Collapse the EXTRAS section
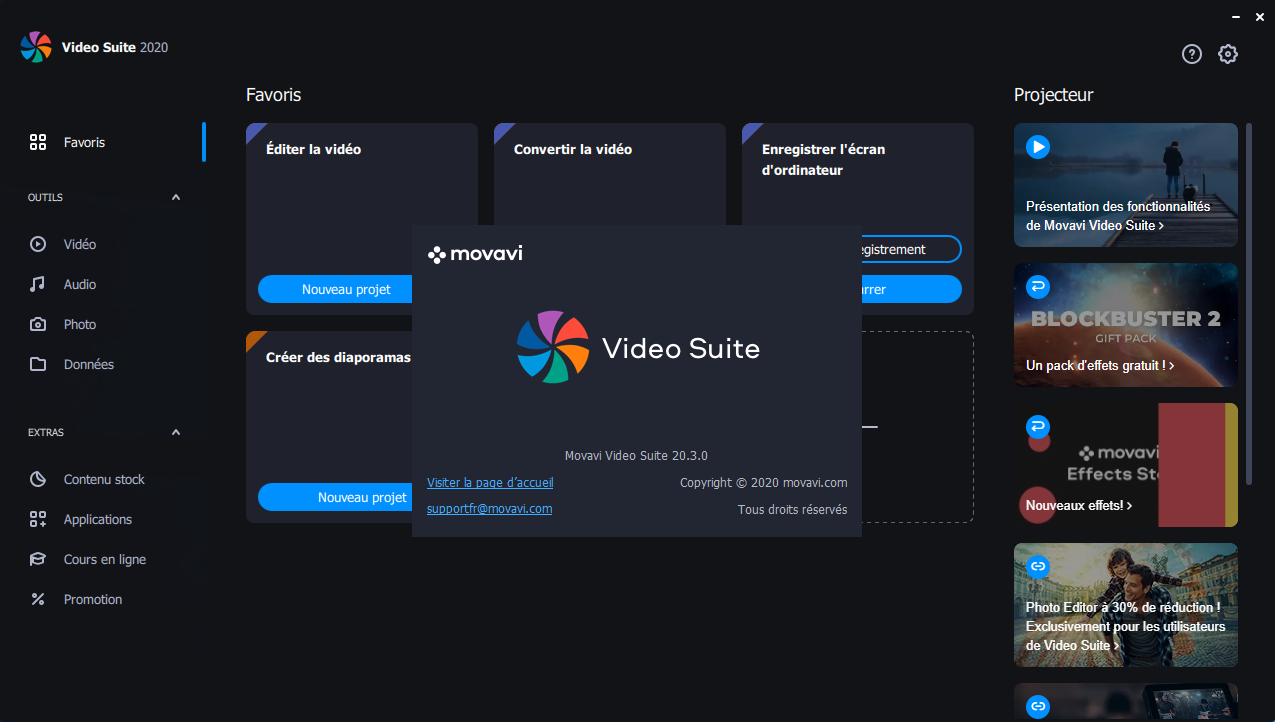This screenshot has height=722, width=1275. [x=176, y=433]
